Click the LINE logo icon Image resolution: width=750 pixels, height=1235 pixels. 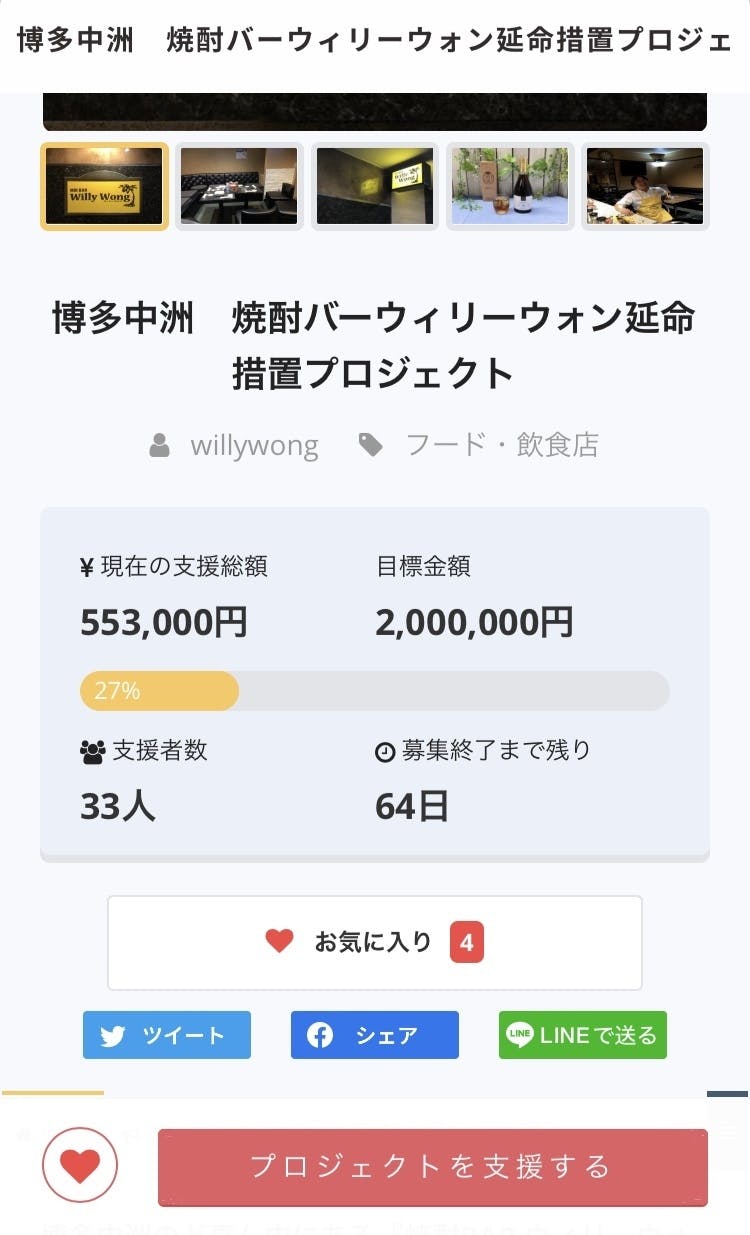tap(519, 1035)
